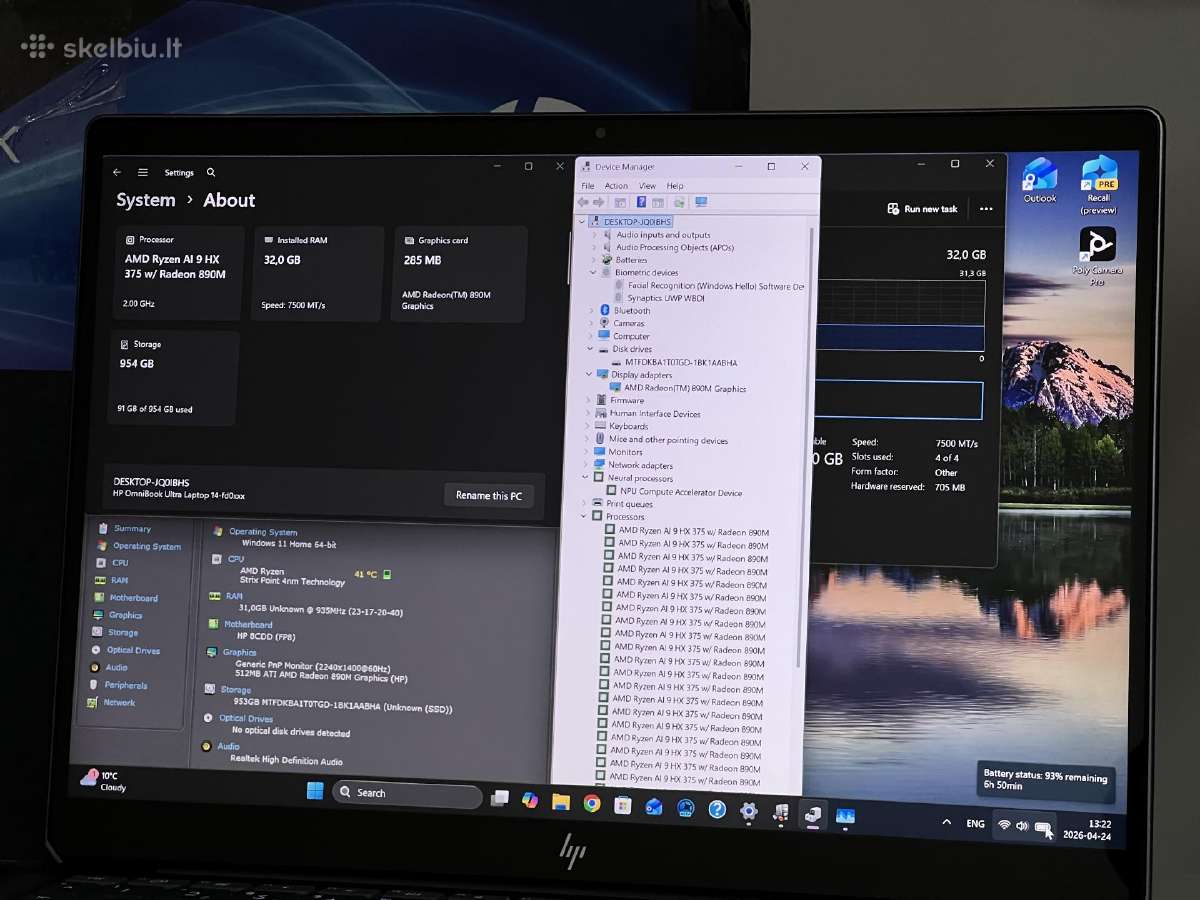1200x900 pixels.
Task: Expand the Batteries node
Action: [594, 260]
